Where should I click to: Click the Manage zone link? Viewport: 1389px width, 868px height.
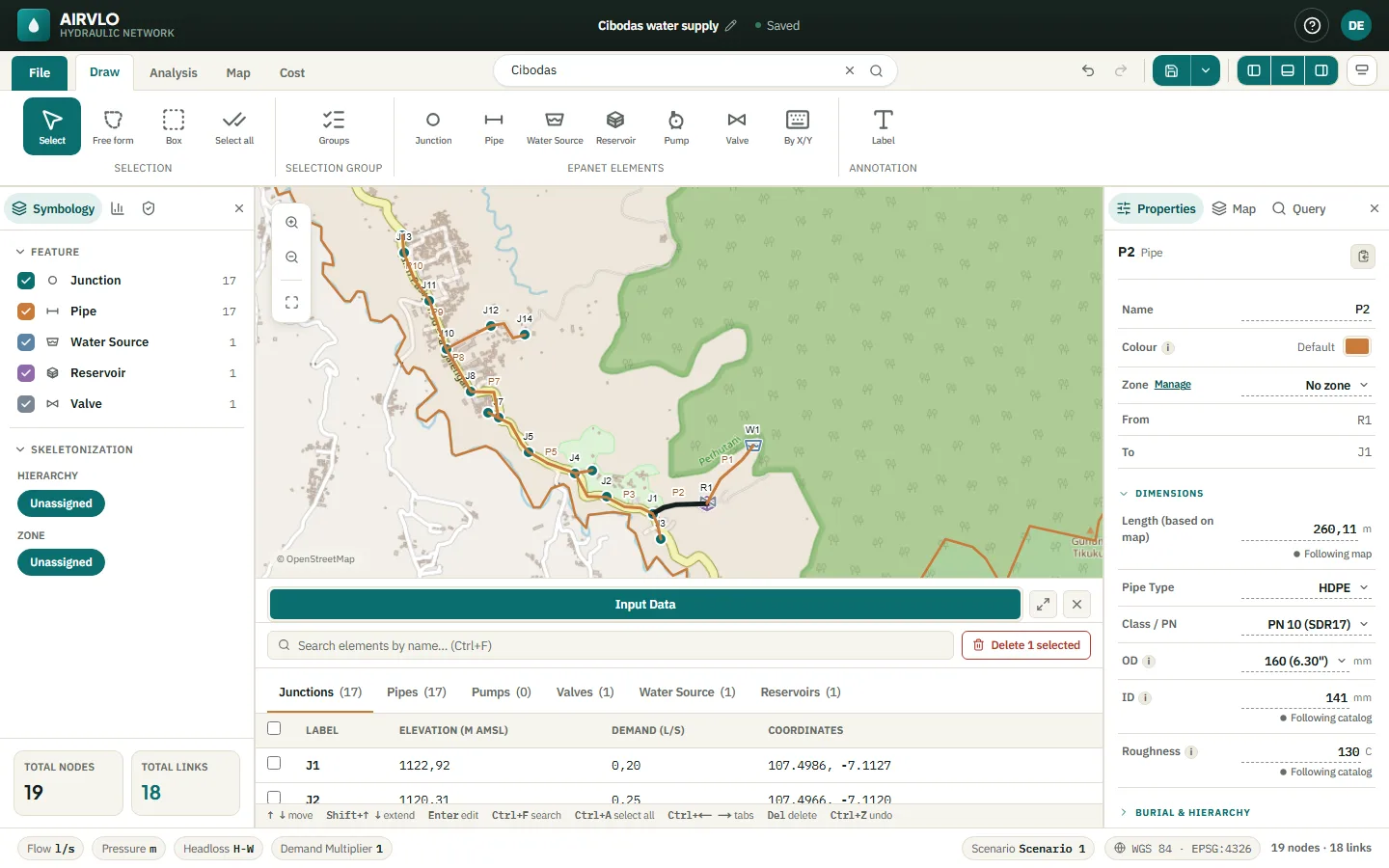pos(1173,385)
